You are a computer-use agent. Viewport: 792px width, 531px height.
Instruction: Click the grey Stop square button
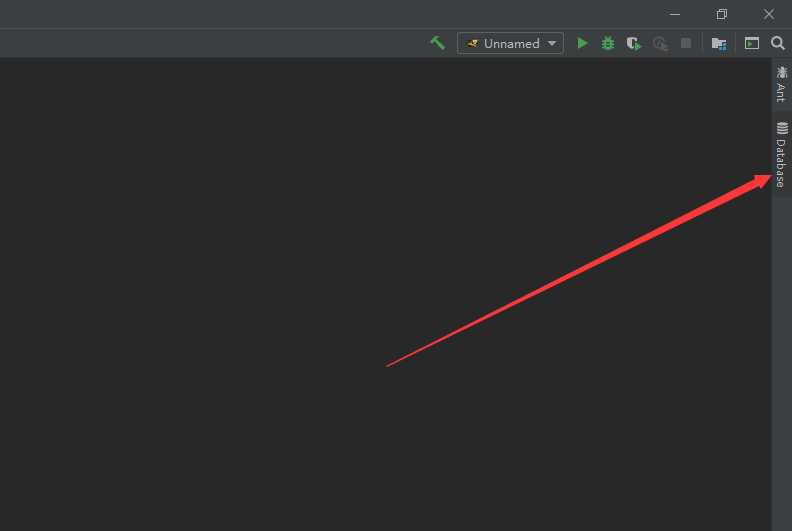[x=686, y=43]
